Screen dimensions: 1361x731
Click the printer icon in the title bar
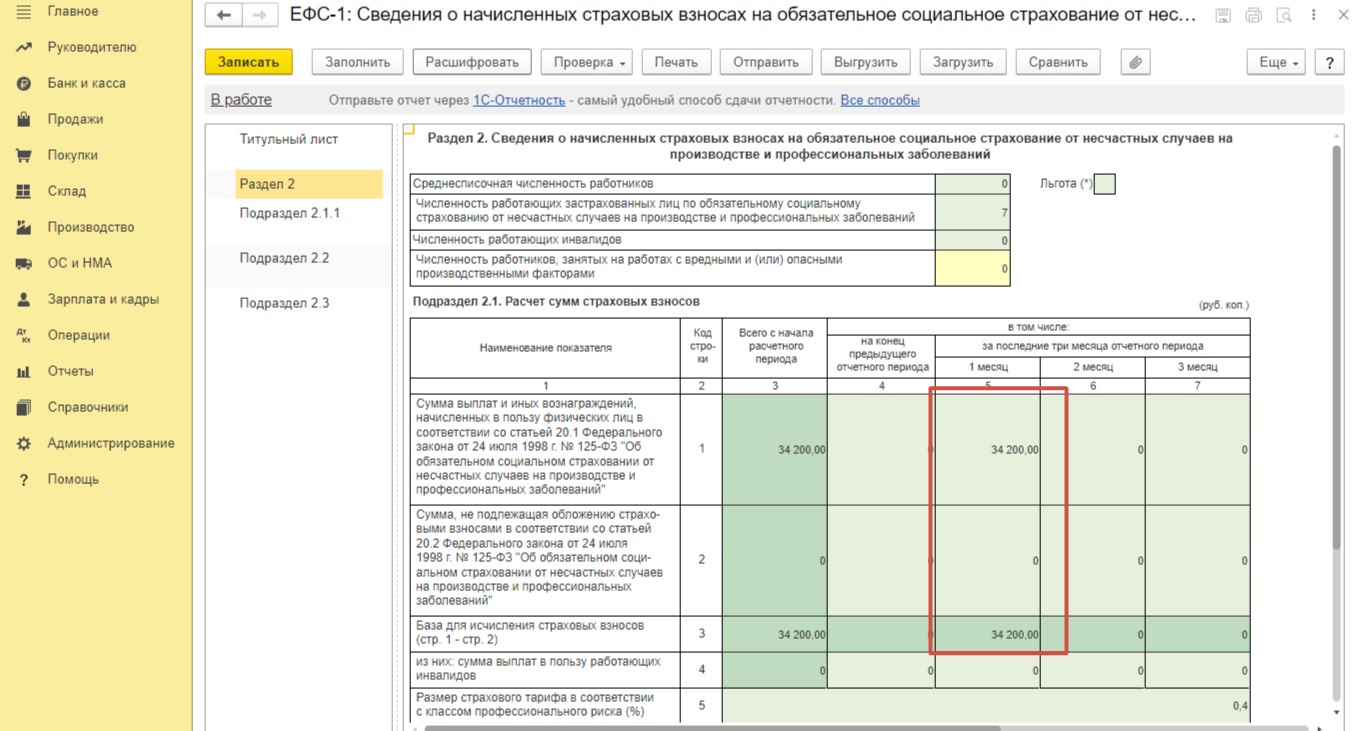click(x=1253, y=15)
